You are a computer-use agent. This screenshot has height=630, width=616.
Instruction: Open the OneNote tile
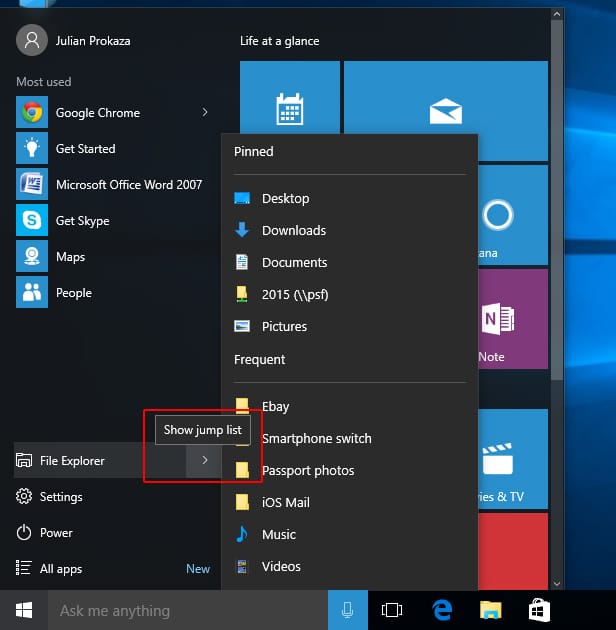(x=513, y=319)
